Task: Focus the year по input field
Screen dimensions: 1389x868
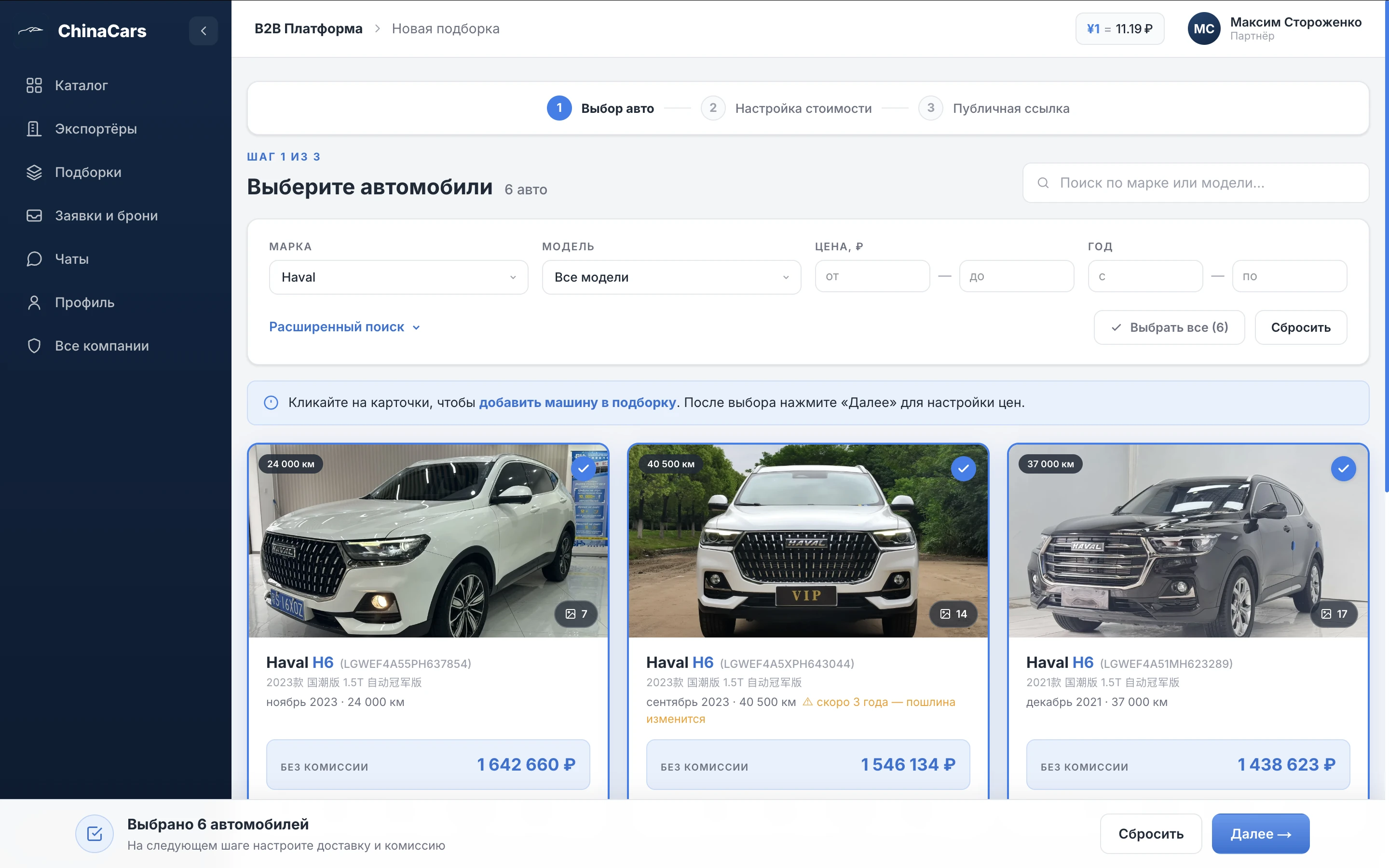Action: tap(1289, 276)
